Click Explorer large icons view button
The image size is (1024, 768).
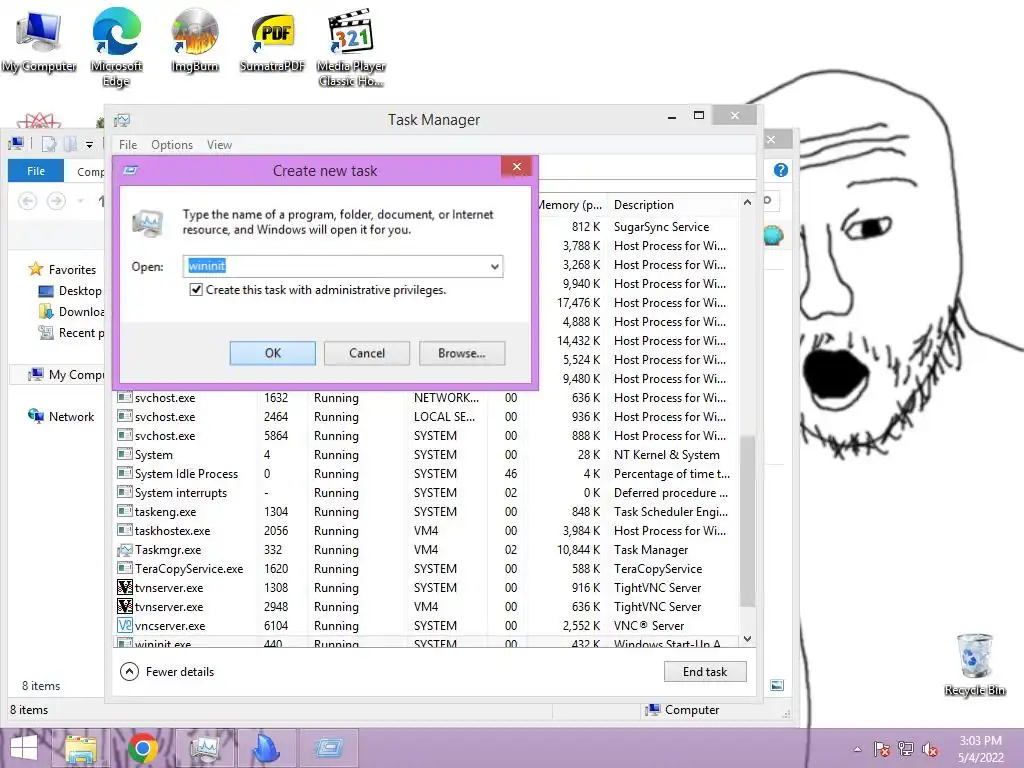776,685
